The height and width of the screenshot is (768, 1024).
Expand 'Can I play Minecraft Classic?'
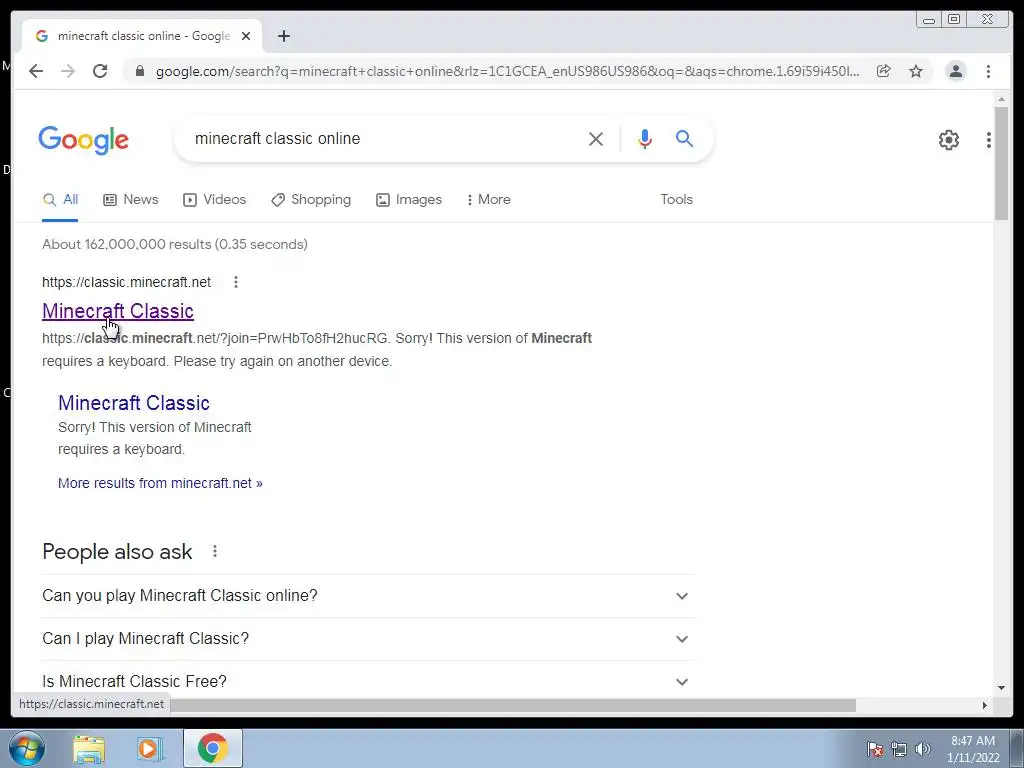click(369, 639)
